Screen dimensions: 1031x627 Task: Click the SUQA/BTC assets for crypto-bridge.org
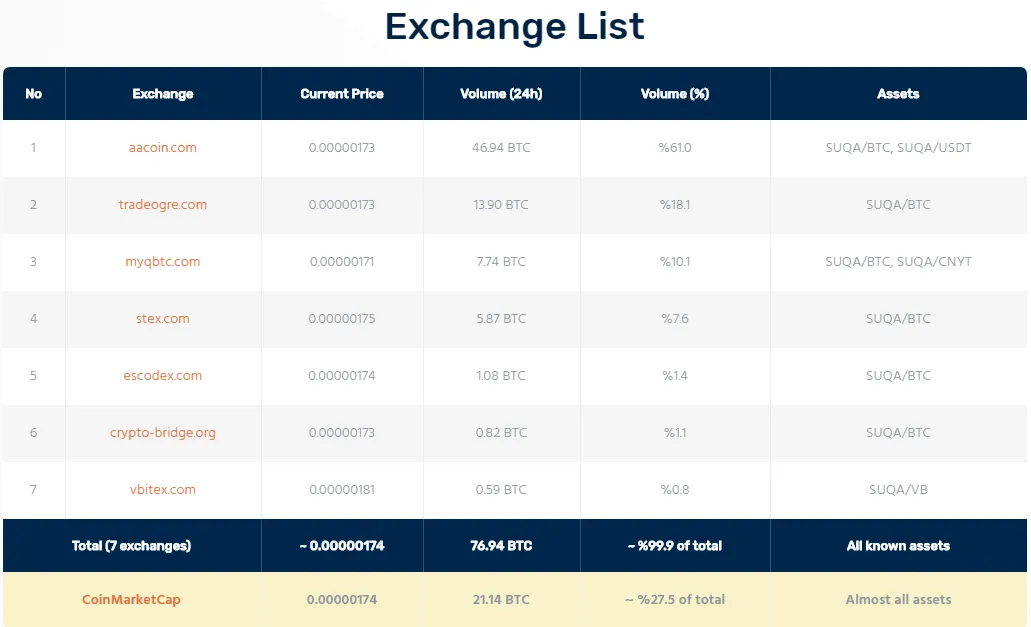(898, 432)
